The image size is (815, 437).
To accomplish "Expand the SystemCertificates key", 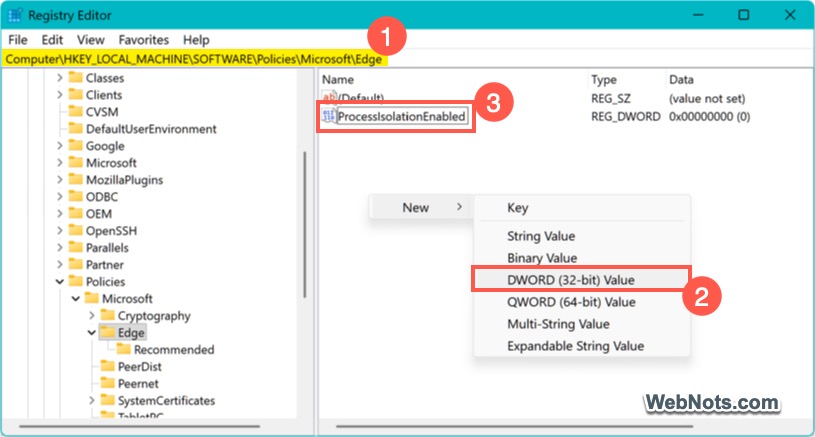I will tap(92, 401).
